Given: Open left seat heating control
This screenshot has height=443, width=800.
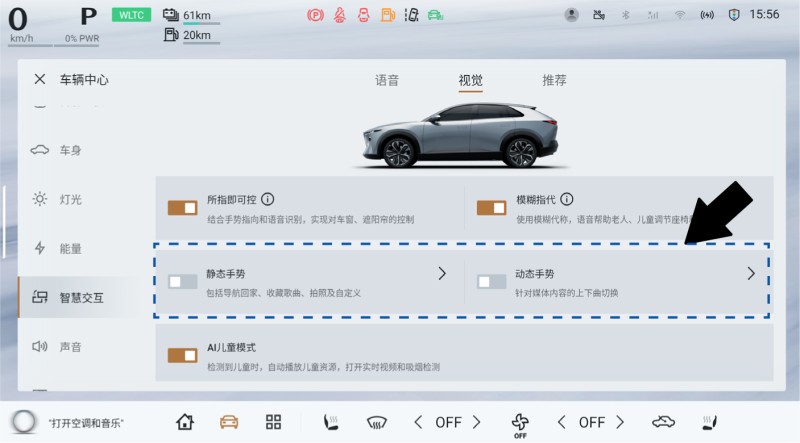Looking at the screenshot, I should click(x=331, y=422).
